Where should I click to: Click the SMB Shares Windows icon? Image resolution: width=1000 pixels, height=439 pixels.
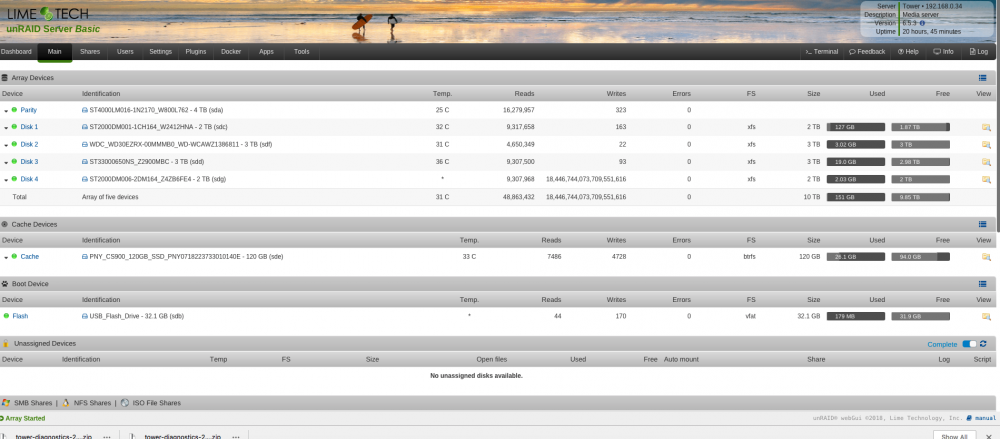point(6,403)
